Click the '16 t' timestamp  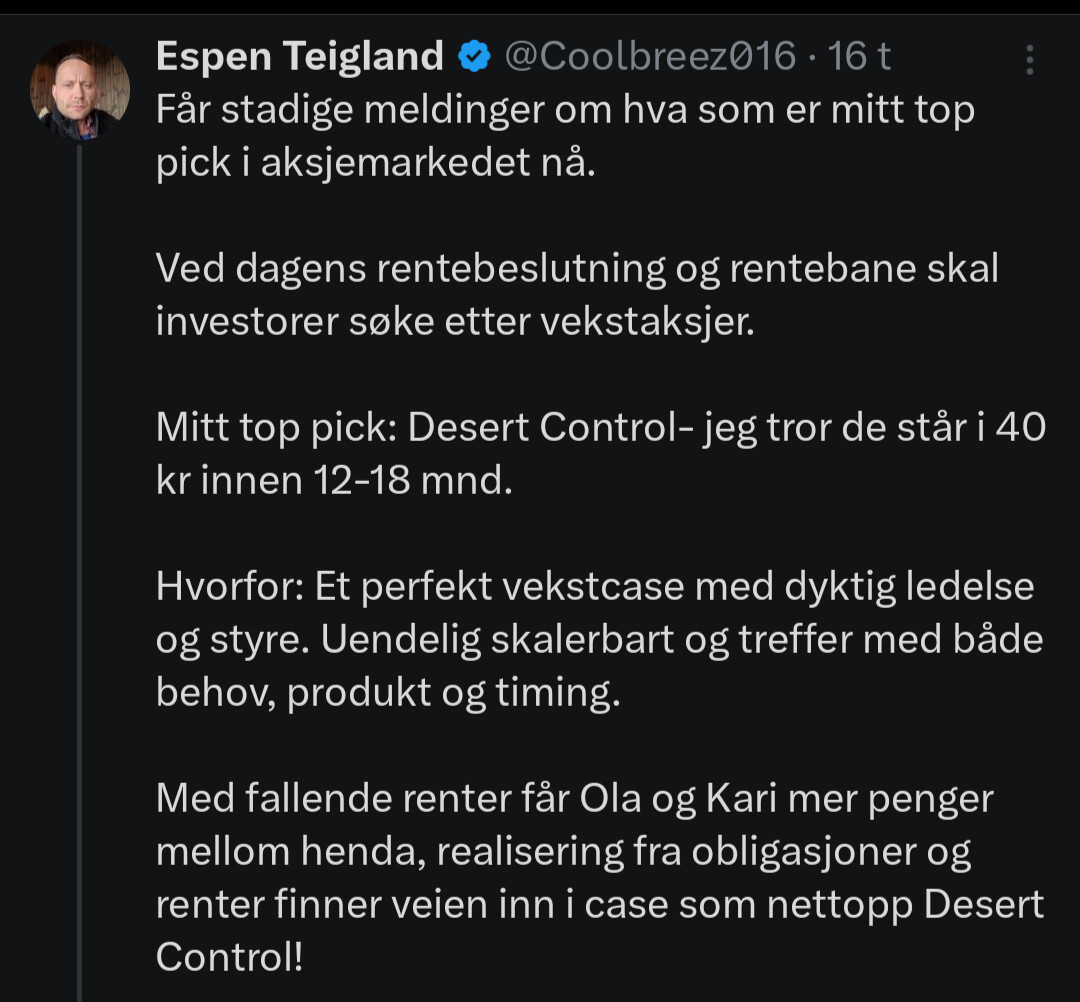[x=859, y=56]
